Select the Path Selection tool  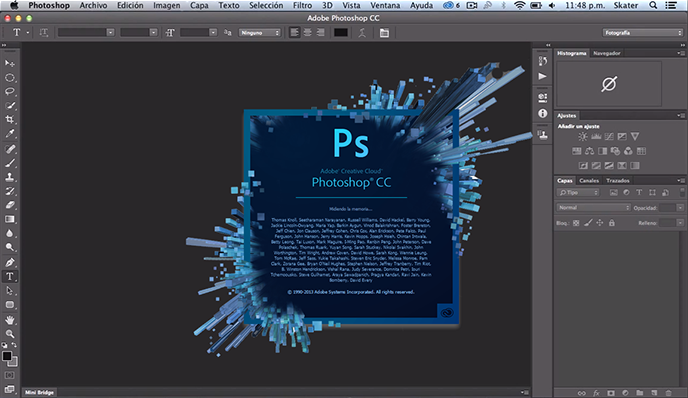(10, 290)
